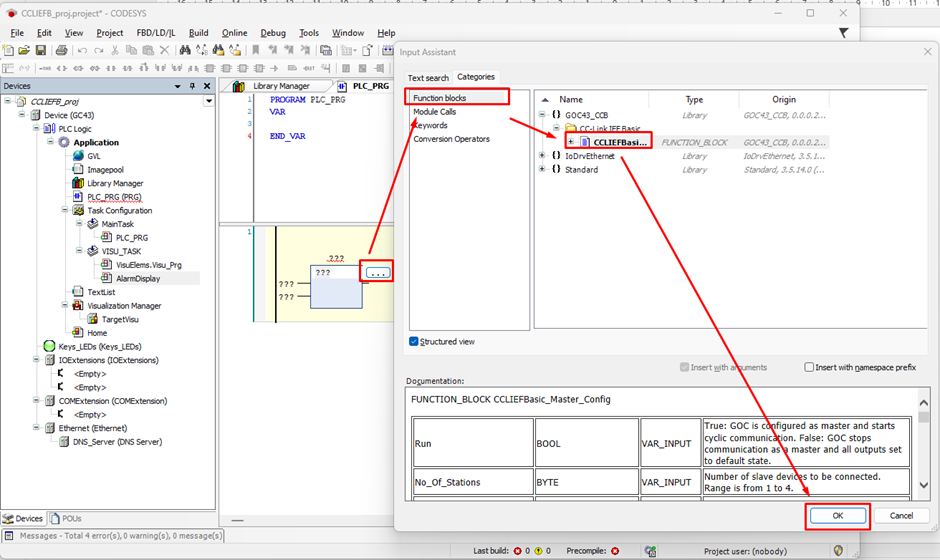940x560 pixels.
Task: Toggle the Insert with arguments checkbox
Action: point(684,367)
